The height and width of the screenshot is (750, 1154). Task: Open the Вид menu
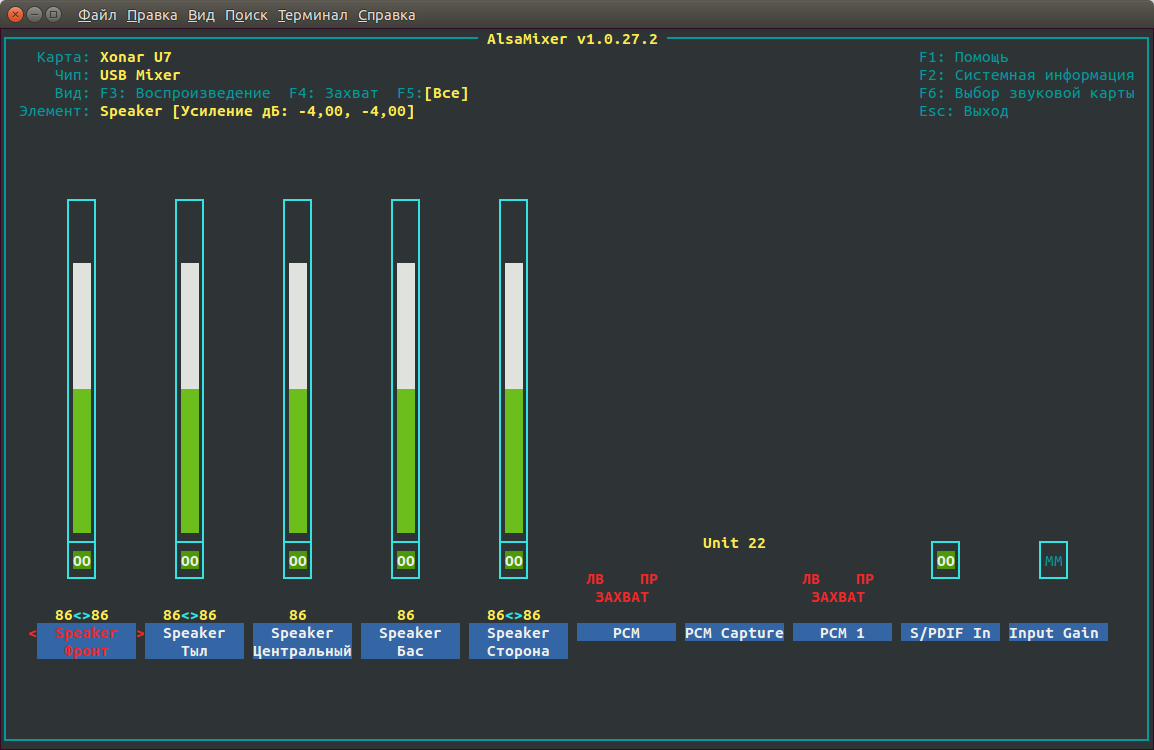coord(201,15)
